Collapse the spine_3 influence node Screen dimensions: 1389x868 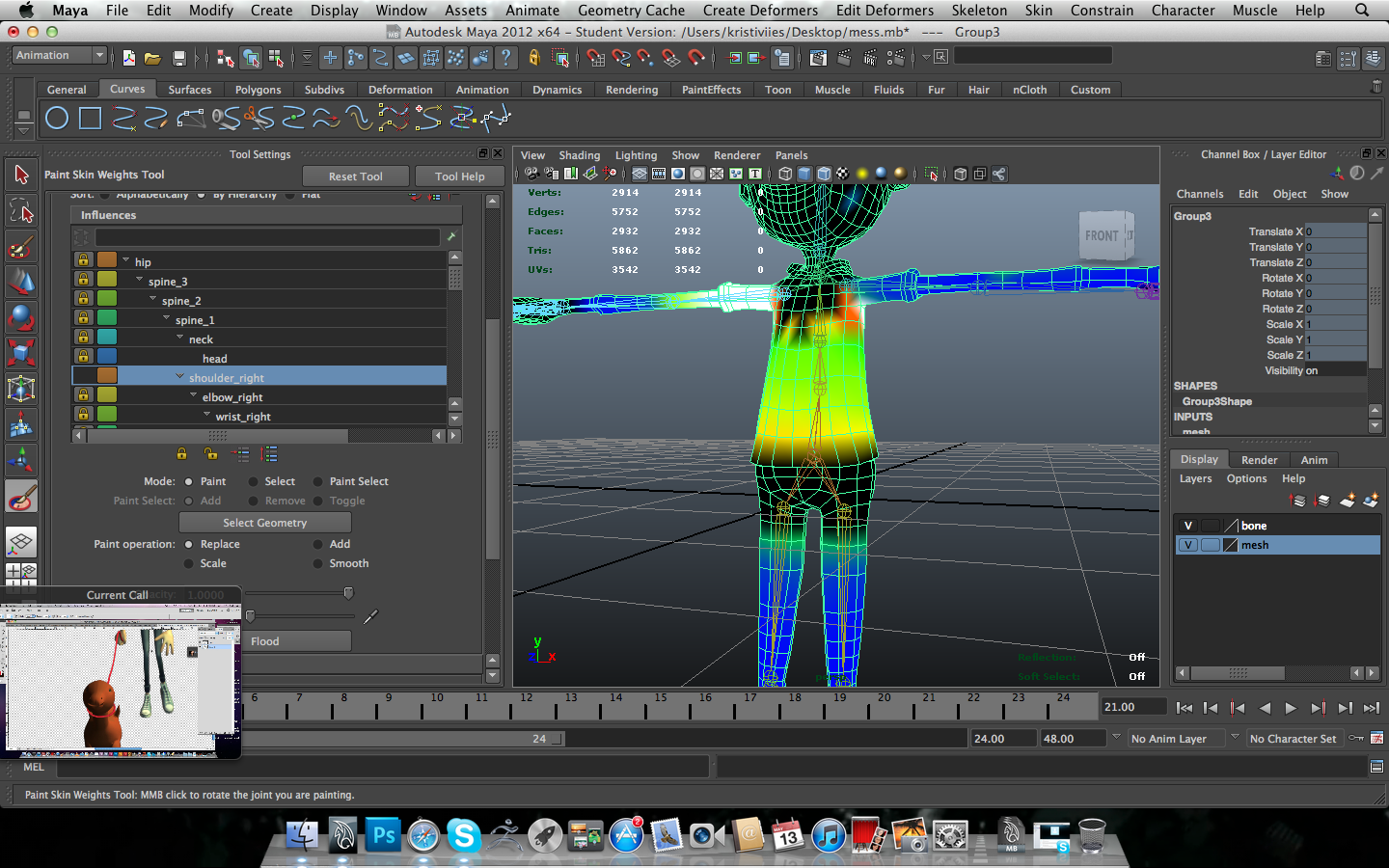tap(139, 280)
